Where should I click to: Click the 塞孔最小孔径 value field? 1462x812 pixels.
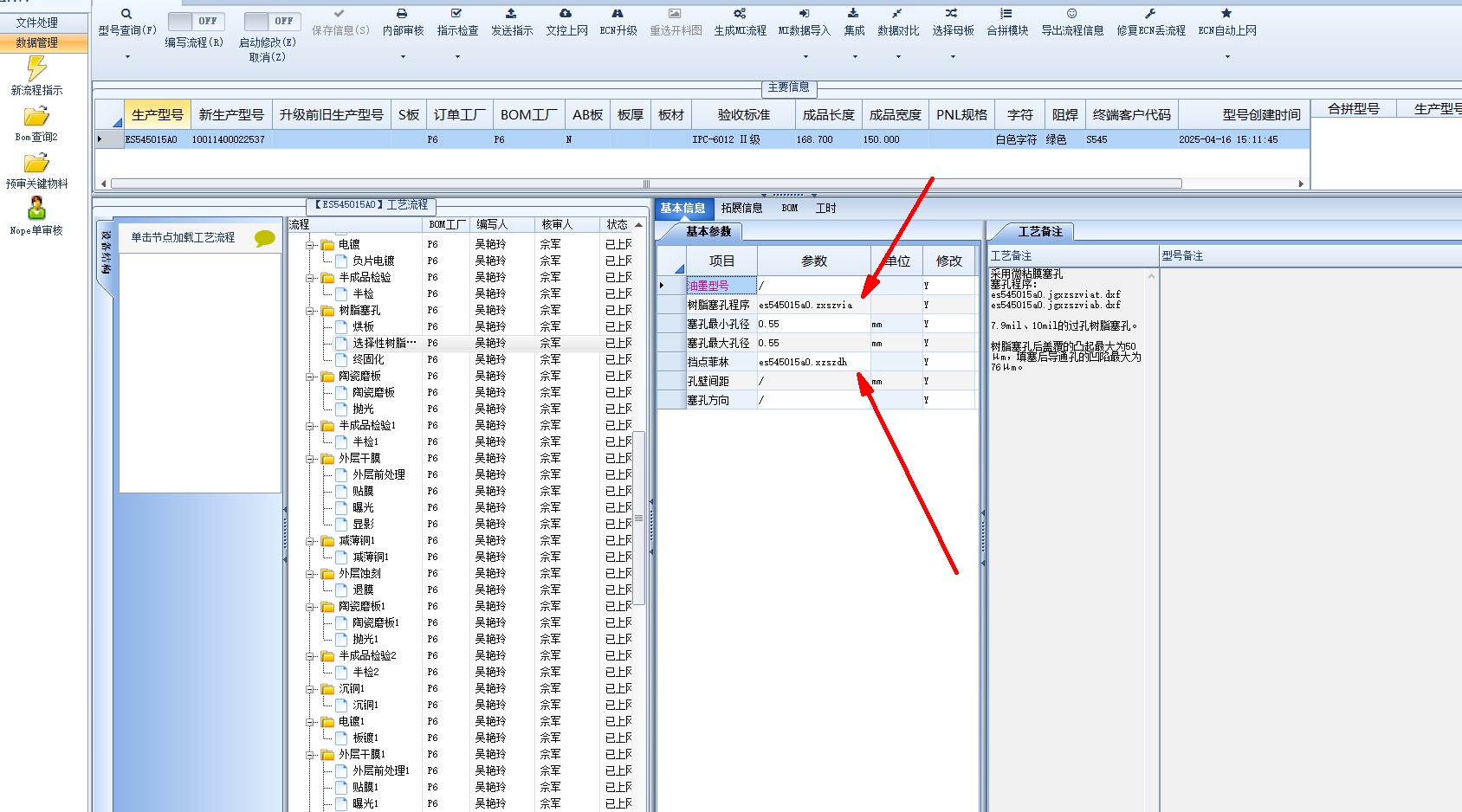(813, 325)
